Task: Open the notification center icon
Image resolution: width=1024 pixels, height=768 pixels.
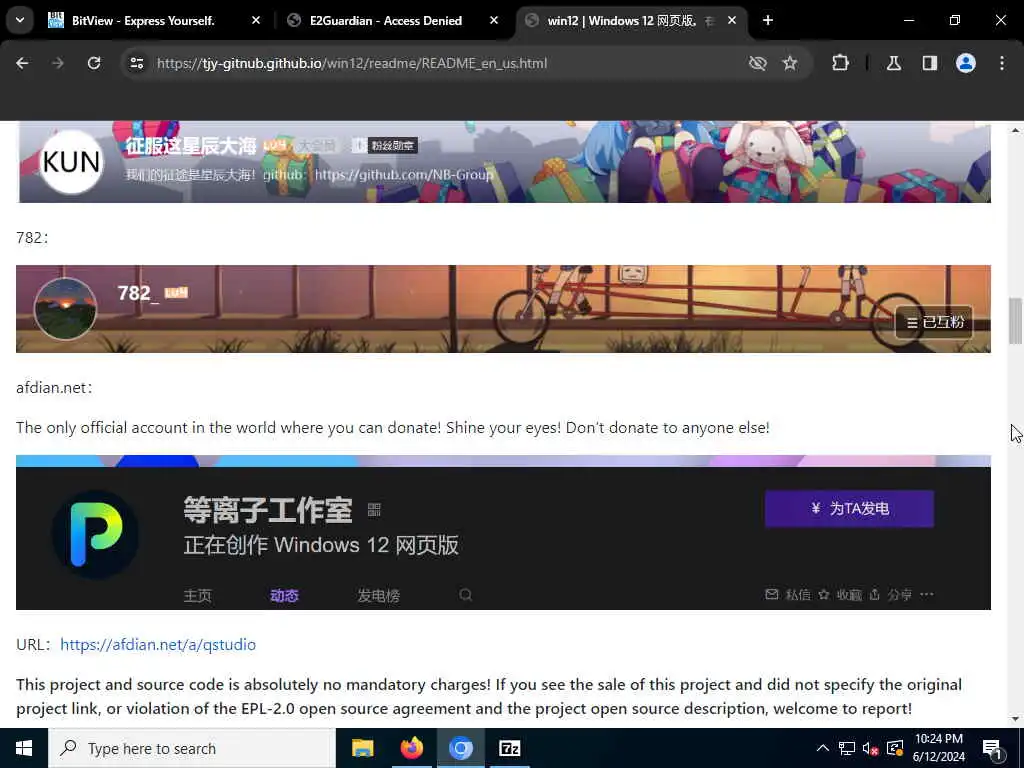Action: click(992, 748)
